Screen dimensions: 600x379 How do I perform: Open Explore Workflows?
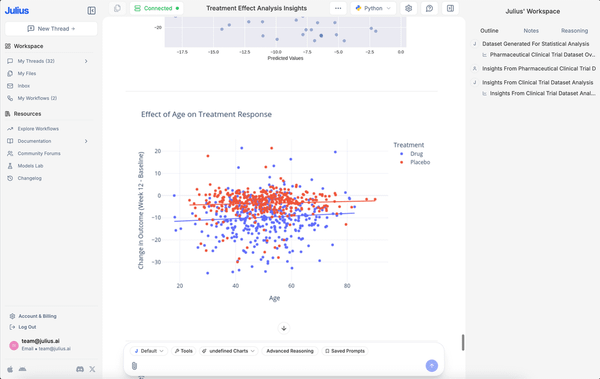point(38,129)
